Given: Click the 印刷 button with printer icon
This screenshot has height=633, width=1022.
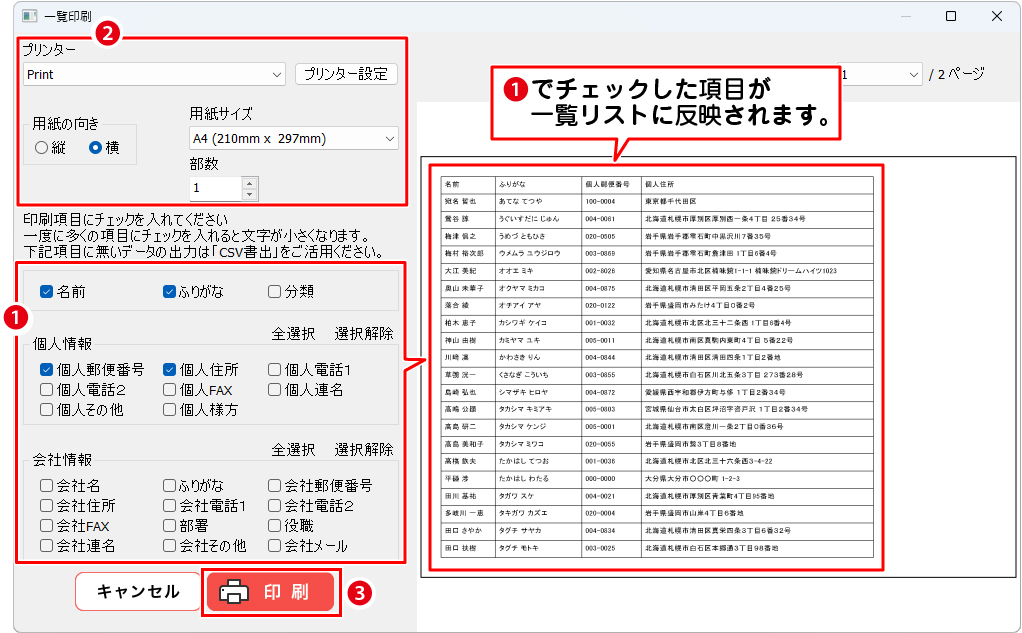Looking at the screenshot, I should click(271, 592).
